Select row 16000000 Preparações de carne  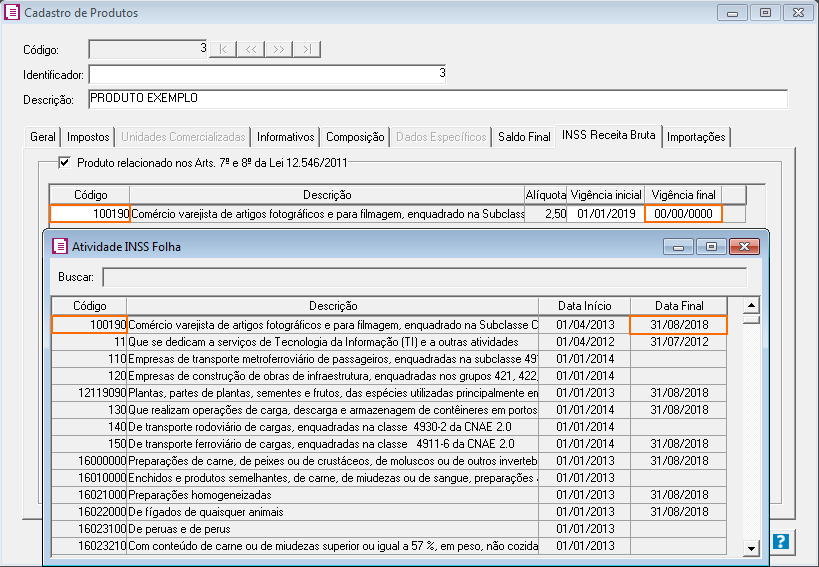[389, 460]
